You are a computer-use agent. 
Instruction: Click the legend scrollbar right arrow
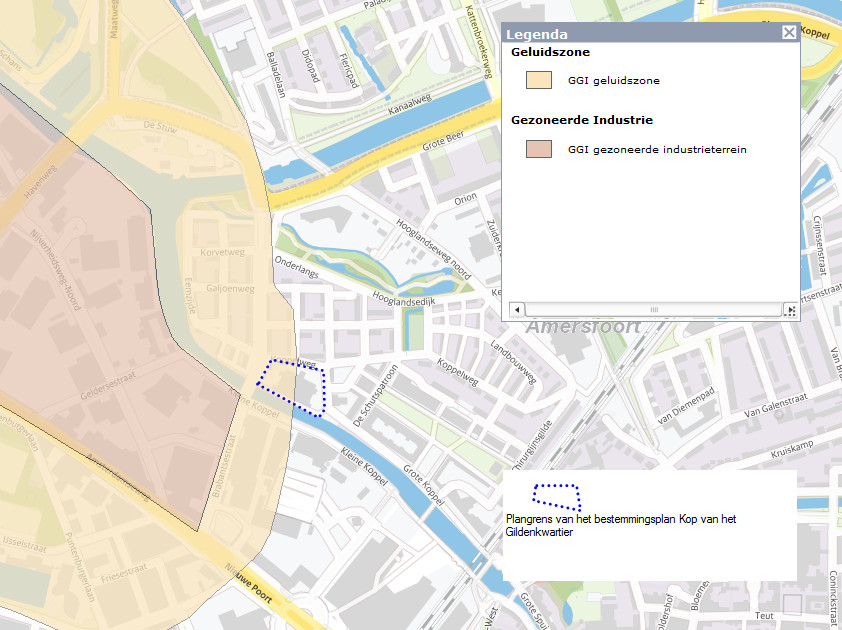[790, 310]
